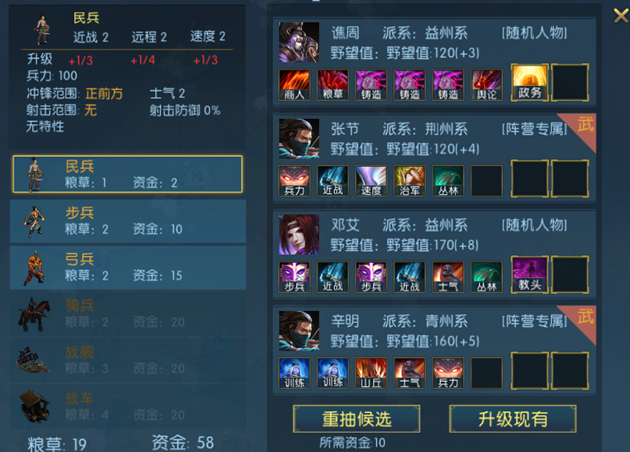Click the 重抽候选 button
This screenshot has height=452, width=630.
pyautogui.click(x=356, y=419)
